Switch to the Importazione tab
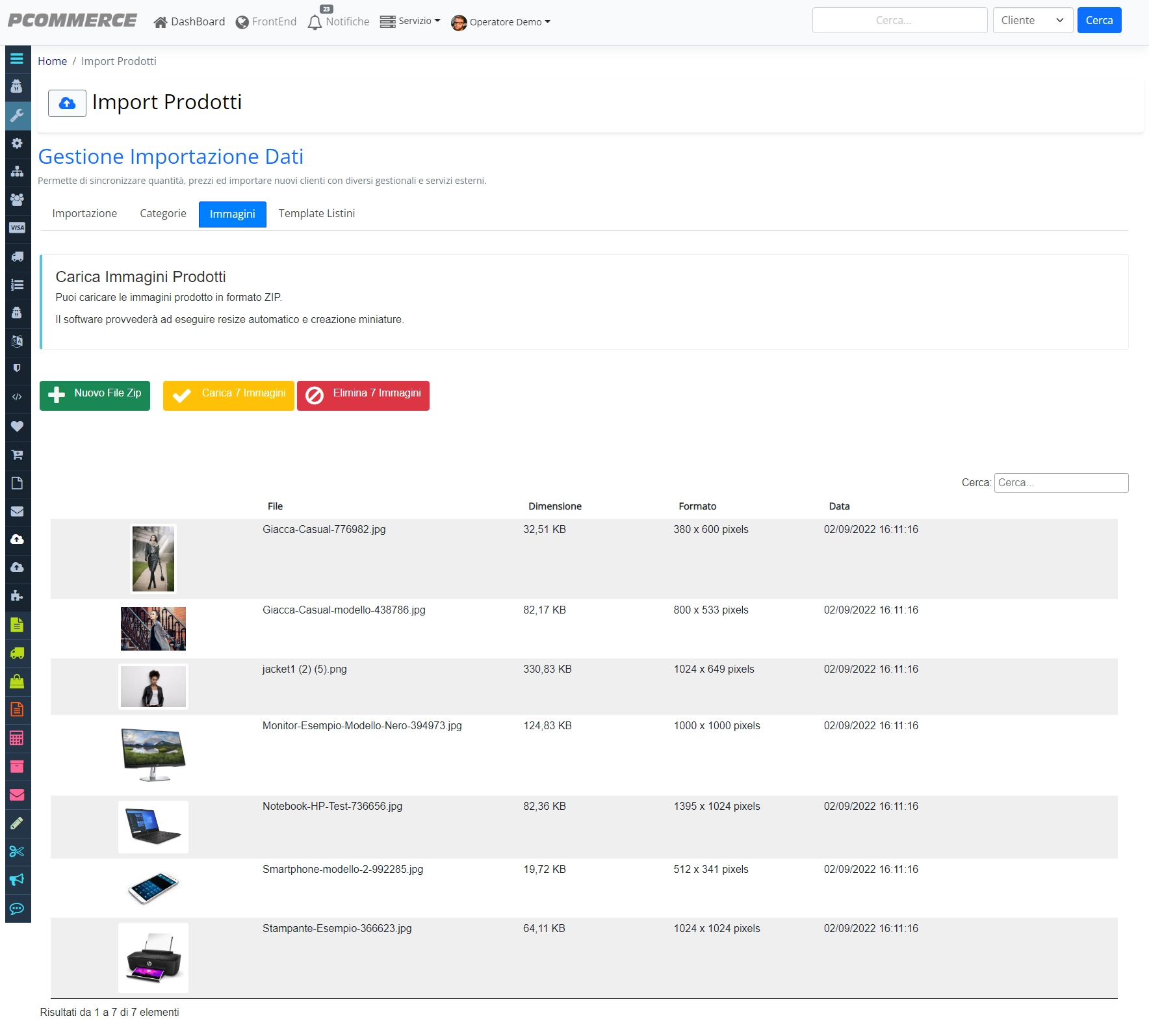 coord(84,214)
